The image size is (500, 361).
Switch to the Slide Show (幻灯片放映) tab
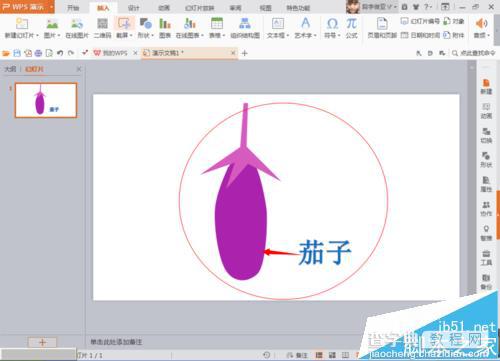point(200,8)
